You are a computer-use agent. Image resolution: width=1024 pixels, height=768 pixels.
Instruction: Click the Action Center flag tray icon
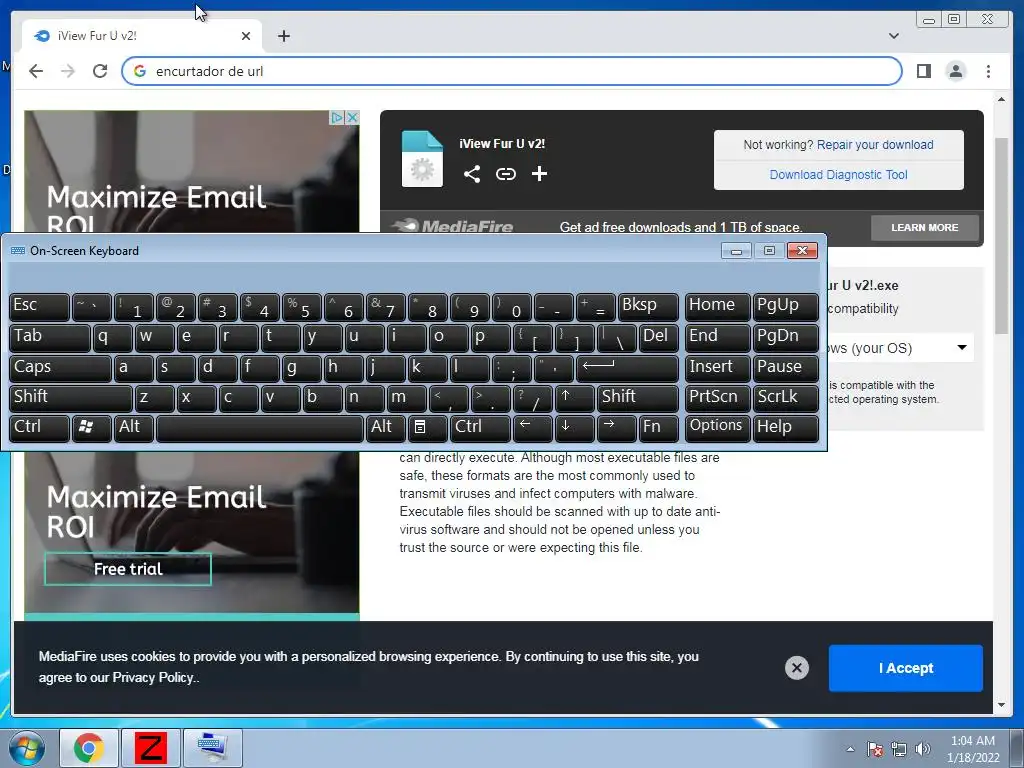[874, 749]
